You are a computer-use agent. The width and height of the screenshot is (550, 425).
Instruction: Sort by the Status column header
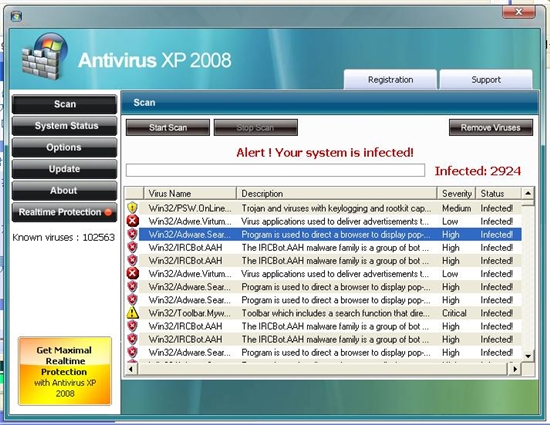pyautogui.click(x=498, y=194)
